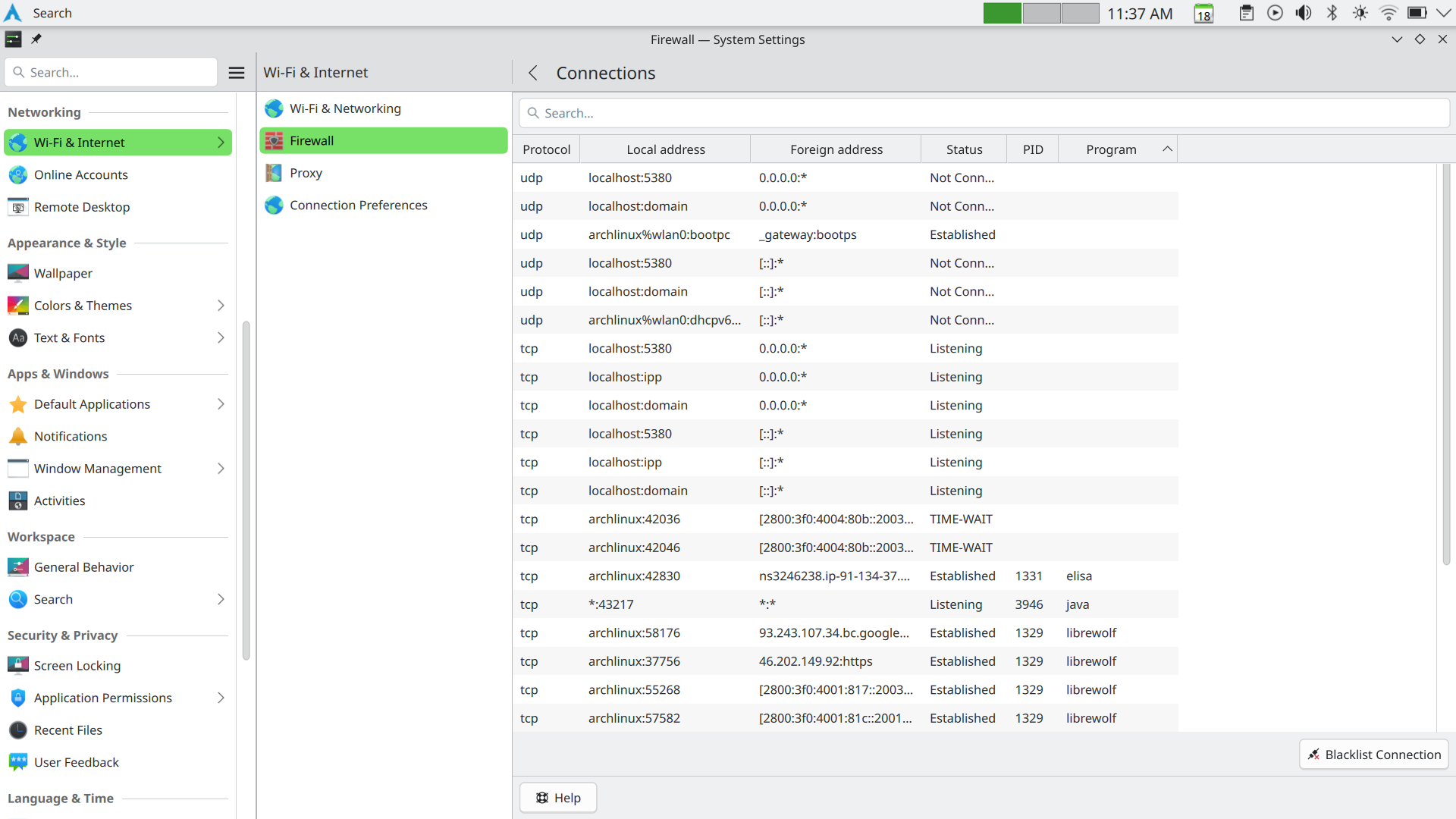Select Wi-Fi & Networking item
Viewport: 1456px width, 819px height.
tap(344, 108)
